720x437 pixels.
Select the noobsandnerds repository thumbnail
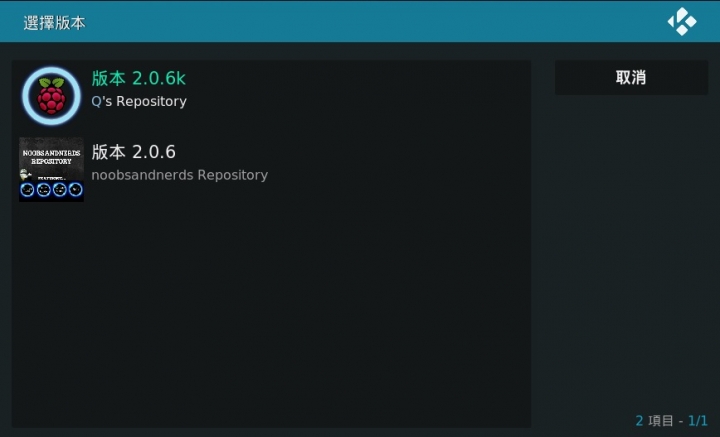point(51,169)
